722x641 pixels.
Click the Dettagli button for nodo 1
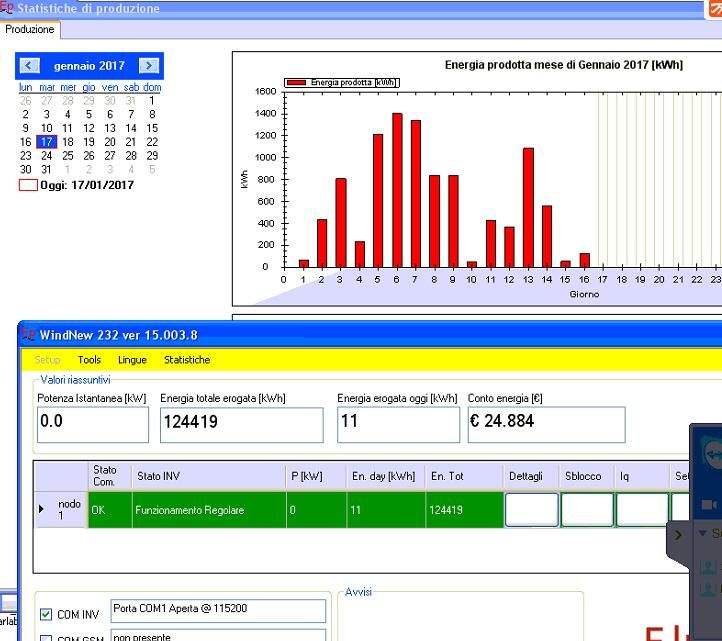point(532,510)
